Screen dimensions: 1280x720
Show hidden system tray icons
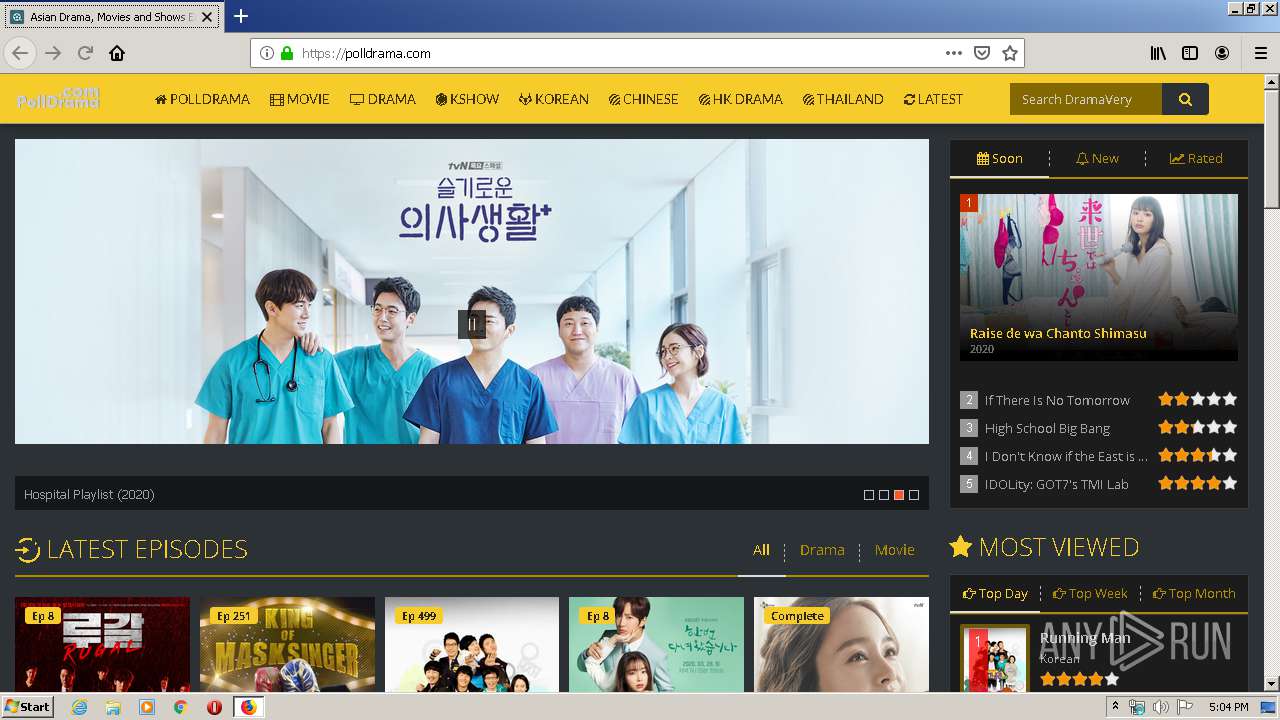coord(1115,707)
